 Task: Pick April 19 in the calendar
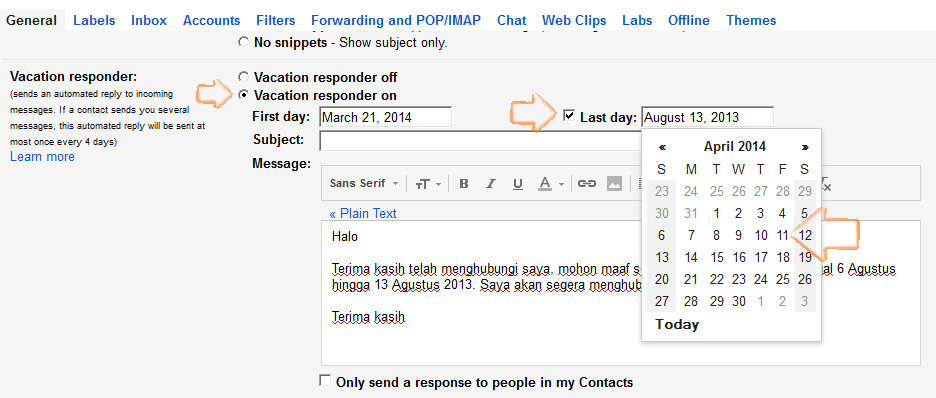click(805, 258)
